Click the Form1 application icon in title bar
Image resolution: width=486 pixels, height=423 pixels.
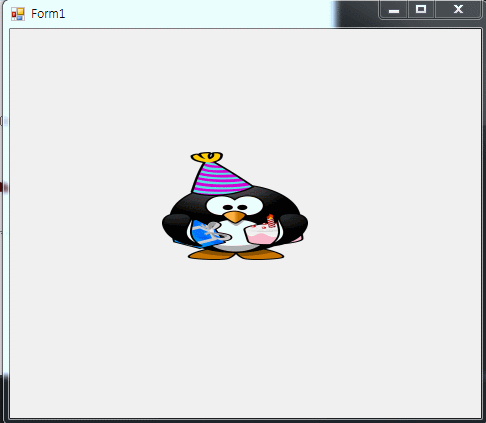click(18, 14)
